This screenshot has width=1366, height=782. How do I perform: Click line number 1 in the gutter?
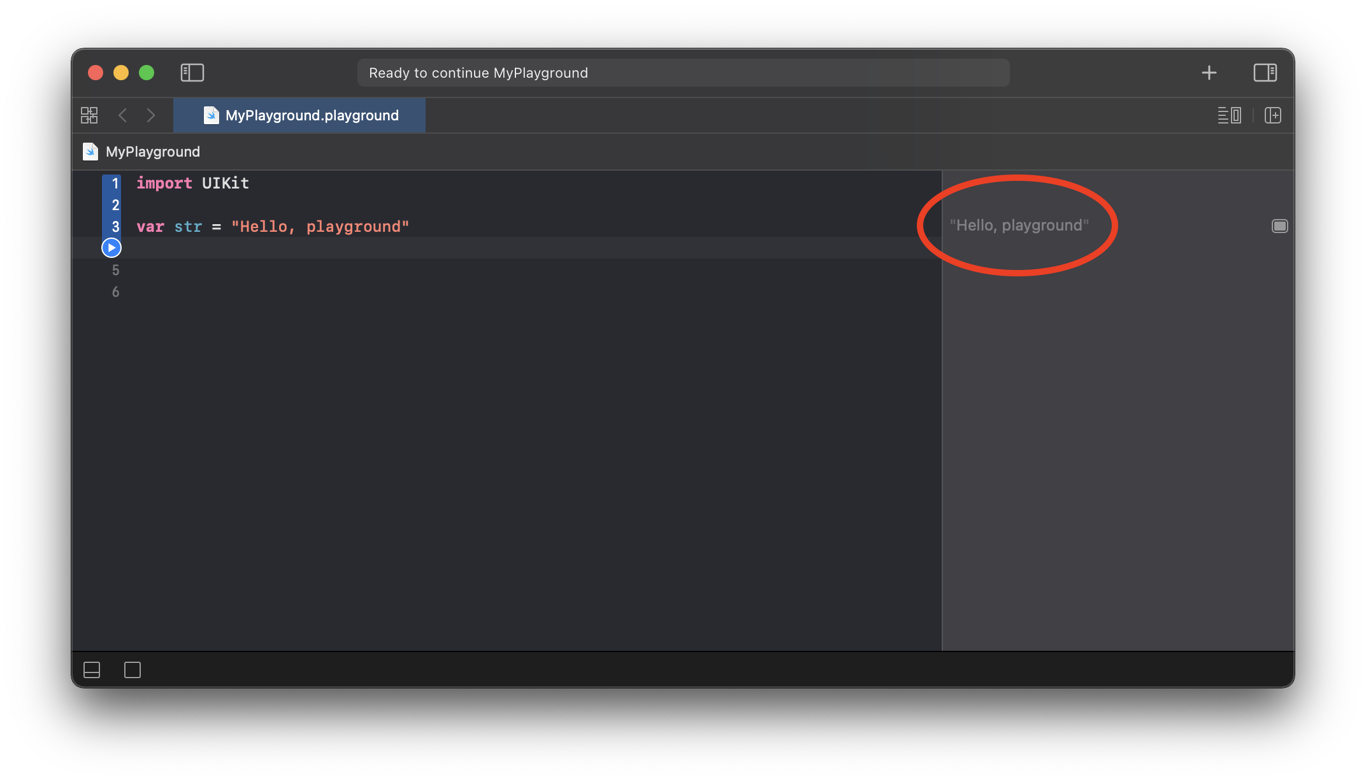[x=115, y=184]
